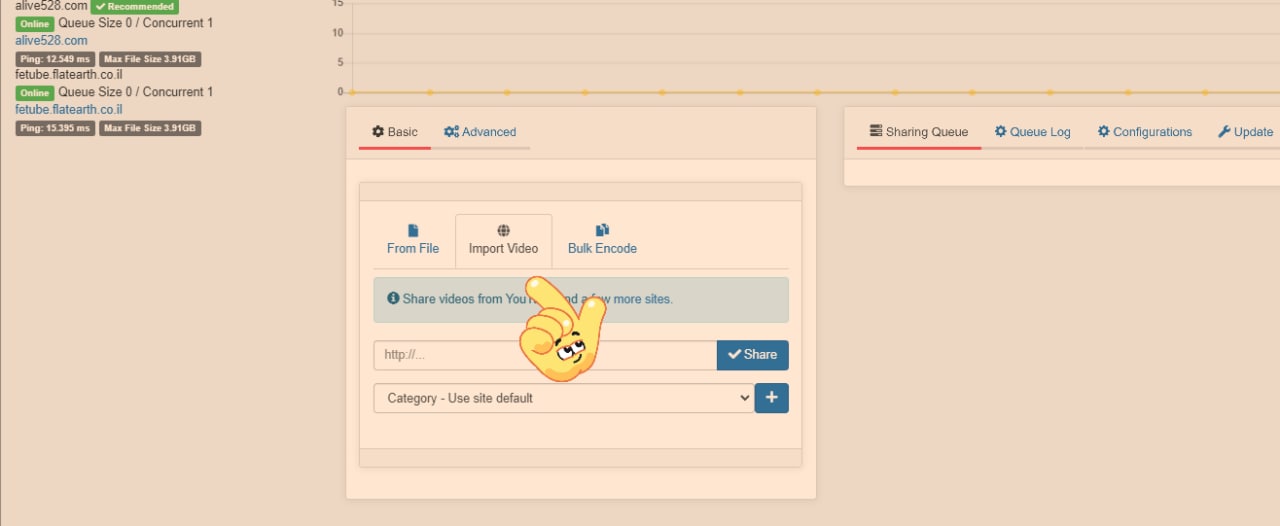This screenshot has width=1280, height=526.
Task: Switch to the Advanced tab
Action: click(x=480, y=132)
